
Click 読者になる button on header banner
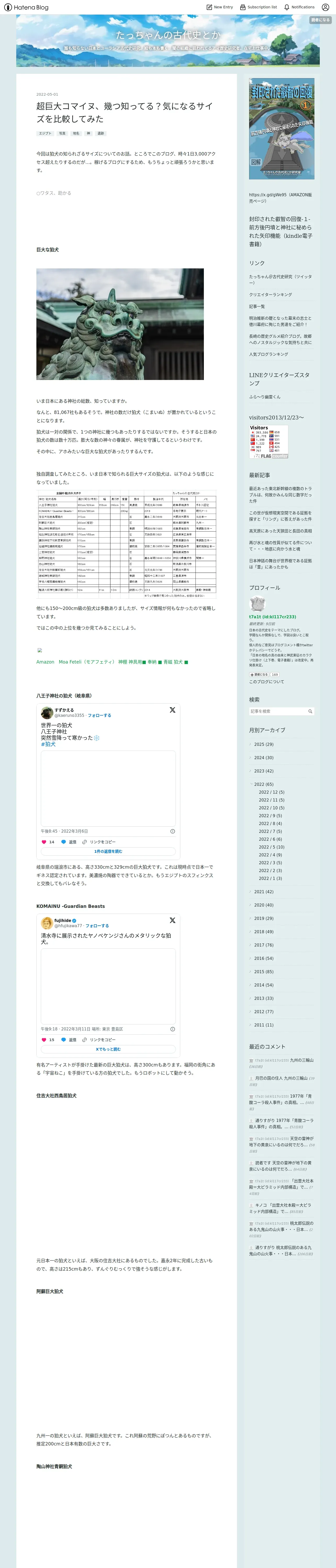(320, 20)
